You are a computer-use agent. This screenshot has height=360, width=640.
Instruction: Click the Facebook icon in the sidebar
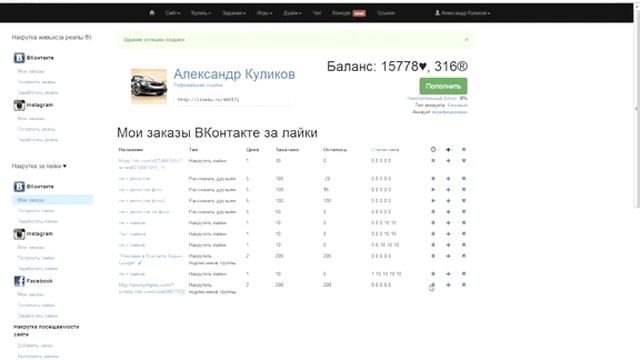[19, 281]
